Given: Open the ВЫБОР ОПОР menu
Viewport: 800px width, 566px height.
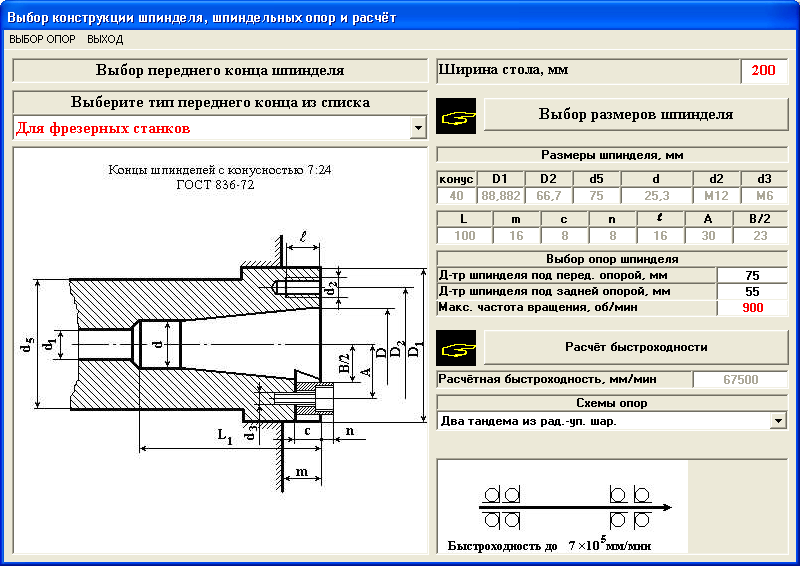Looking at the screenshot, I should [x=42, y=39].
